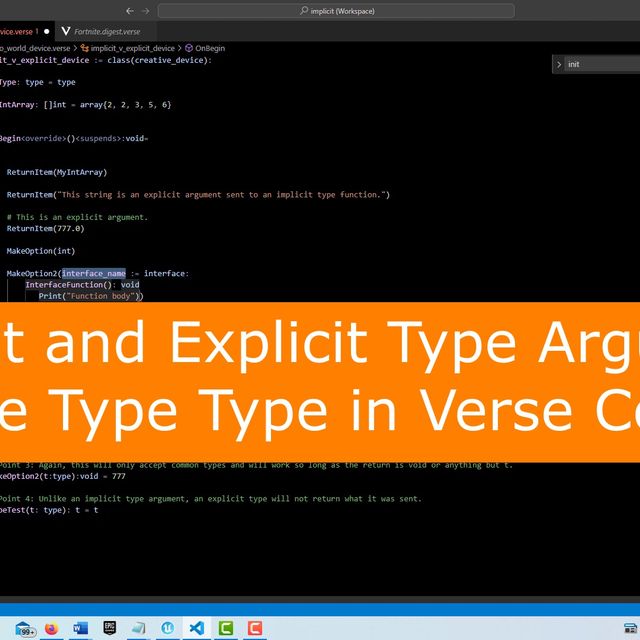
Task: Open the Notepad taskbar icon
Action: [138, 628]
